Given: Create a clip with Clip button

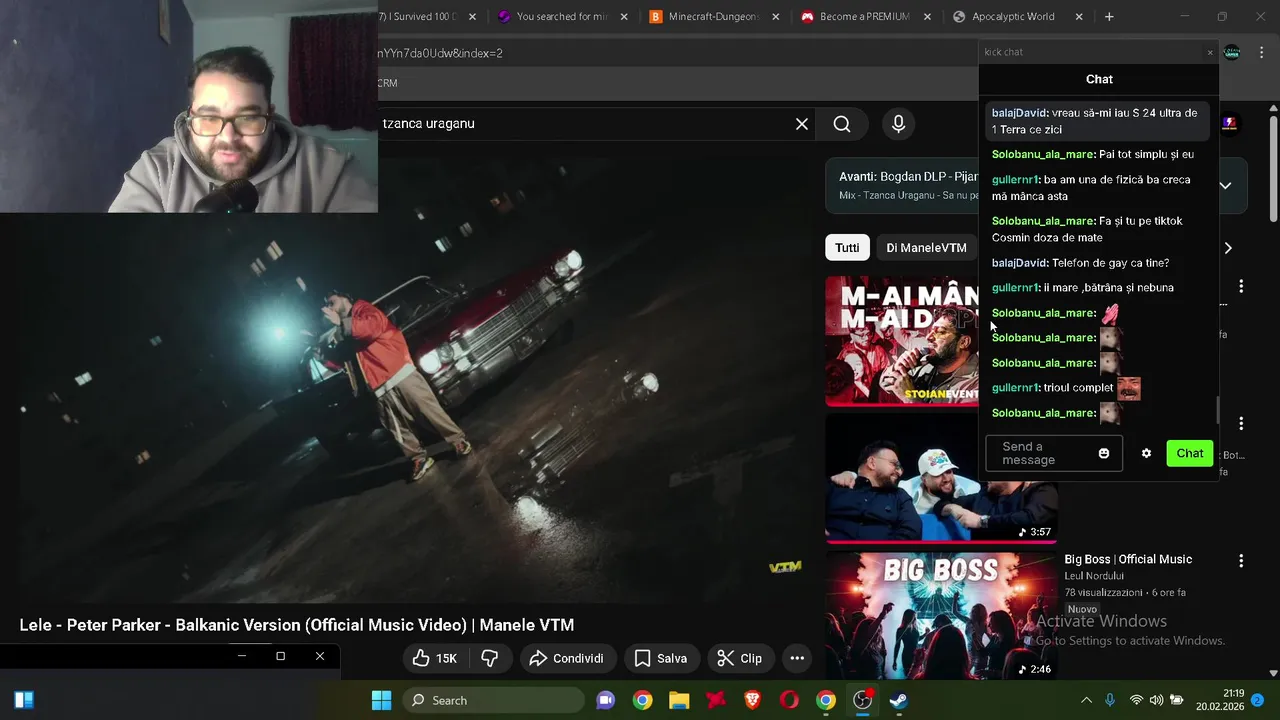Looking at the screenshot, I should 740,658.
